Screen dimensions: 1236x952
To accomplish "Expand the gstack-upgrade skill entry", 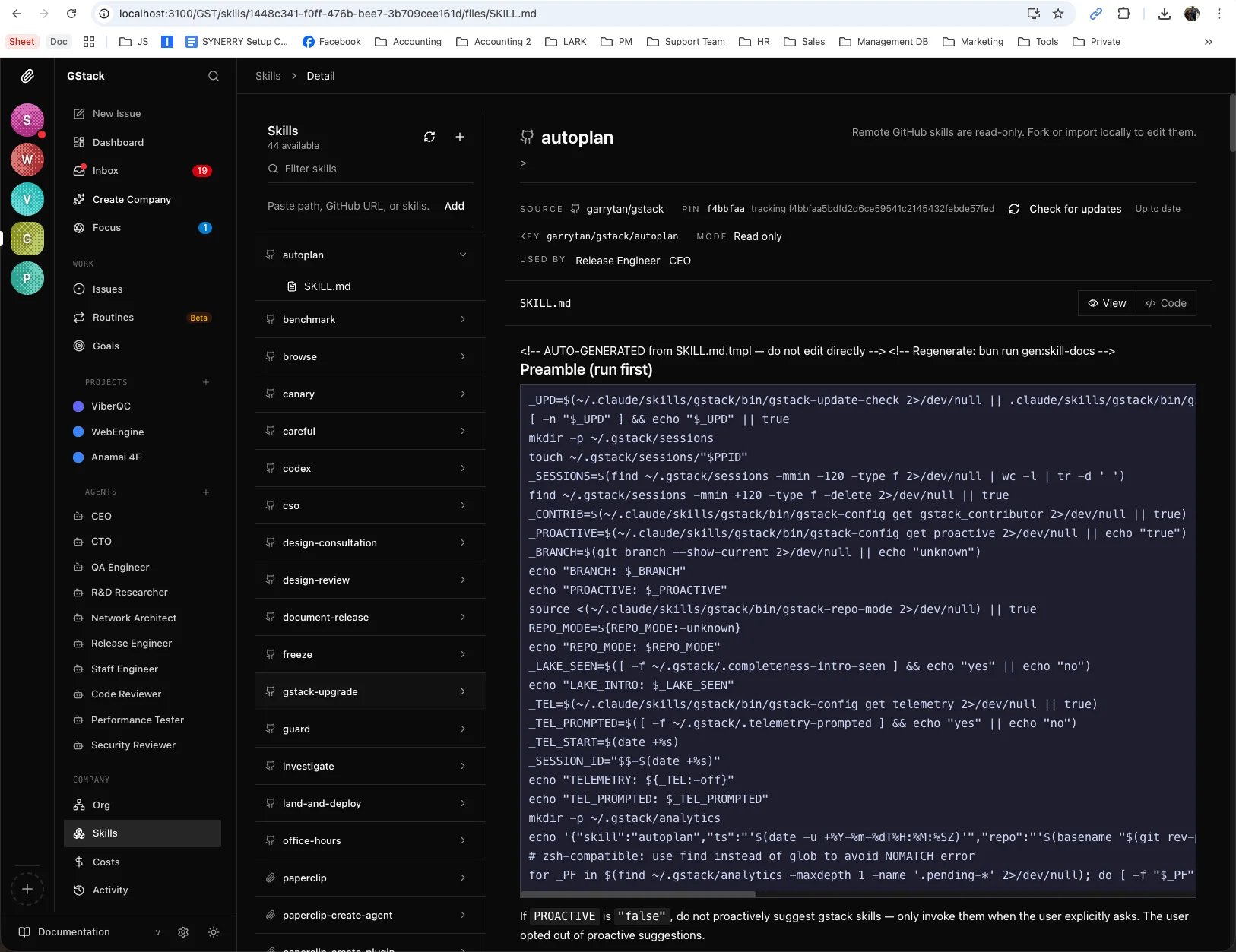I will [462, 691].
